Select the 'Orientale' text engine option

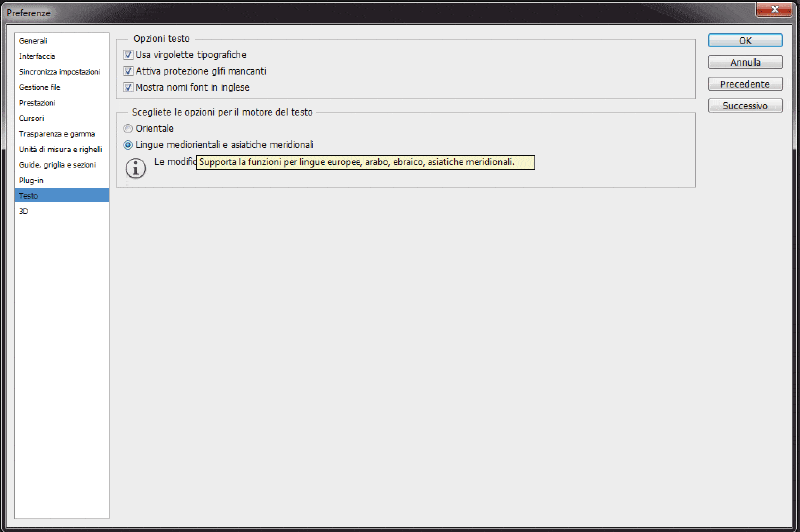click(128, 129)
